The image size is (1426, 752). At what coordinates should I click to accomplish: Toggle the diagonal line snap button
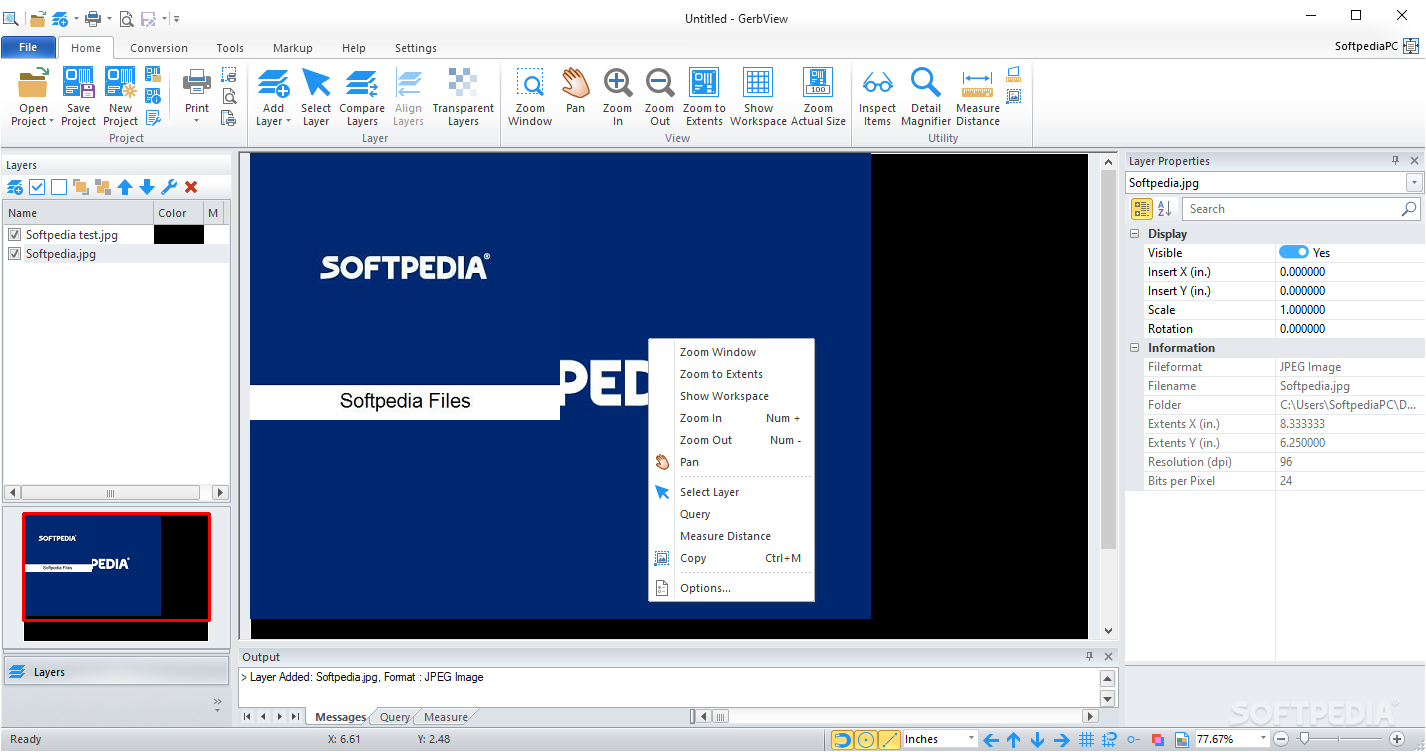point(889,740)
